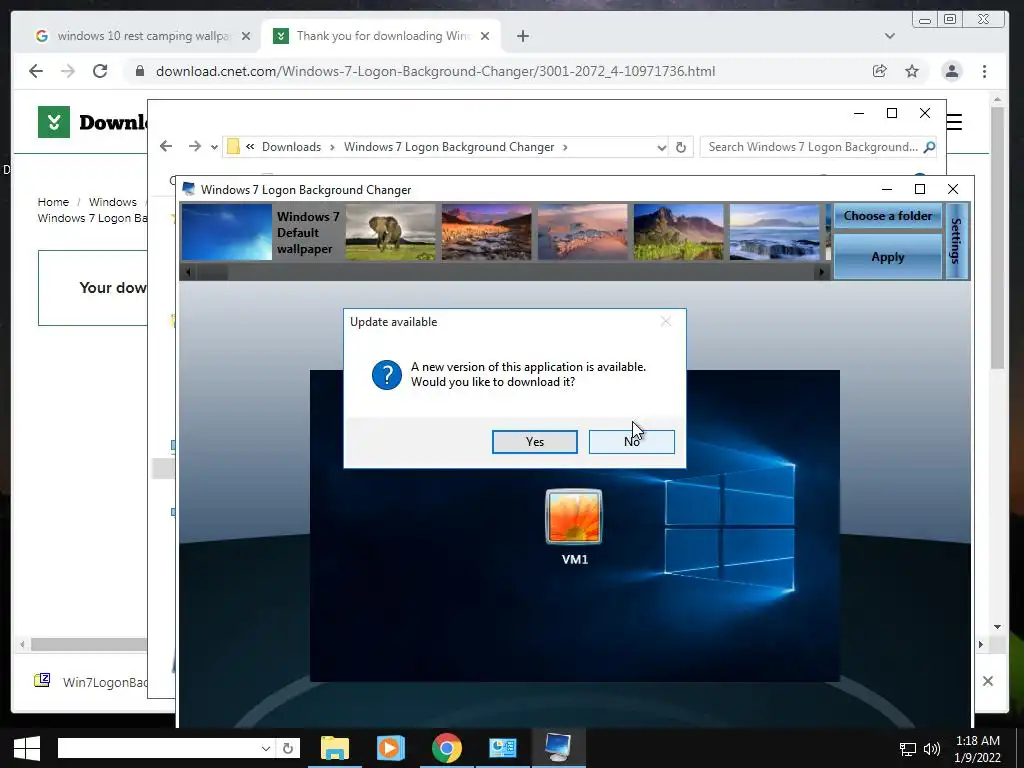Viewport: 1024px width, 768px height.
Task: Open Explorer recent locations dropdown
Action: [214, 148]
